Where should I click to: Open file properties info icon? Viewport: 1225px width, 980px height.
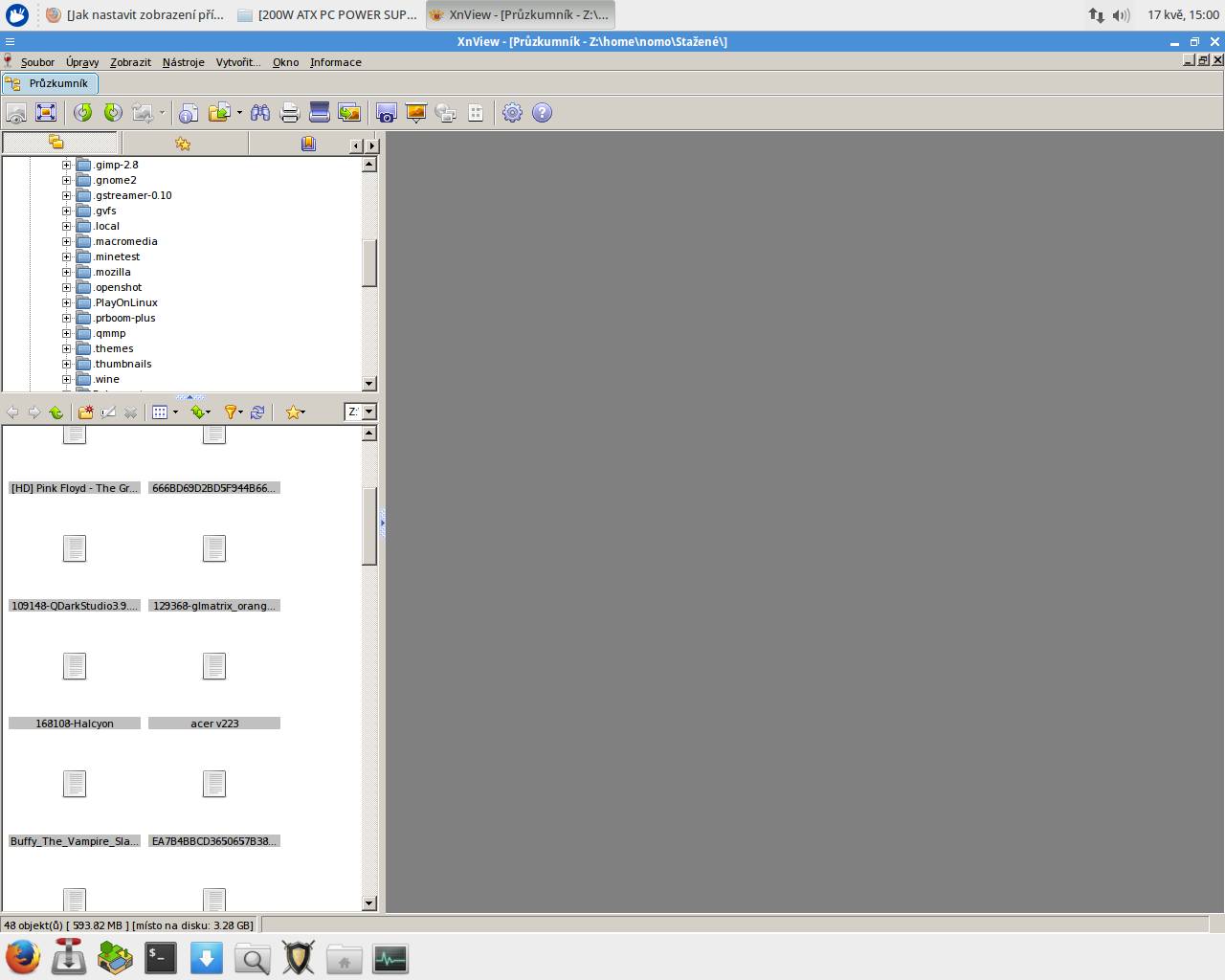click(x=189, y=113)
